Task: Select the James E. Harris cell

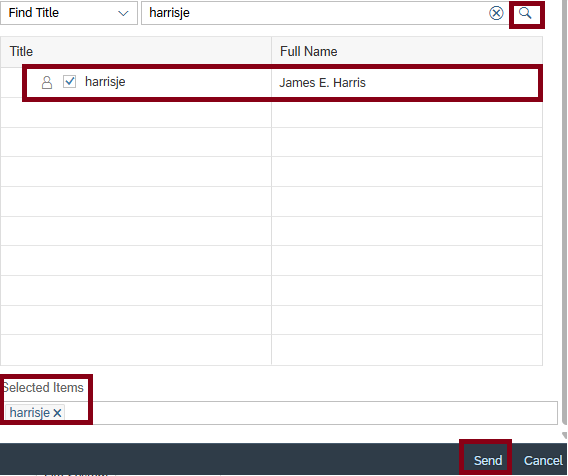Action: pos(407,83)
